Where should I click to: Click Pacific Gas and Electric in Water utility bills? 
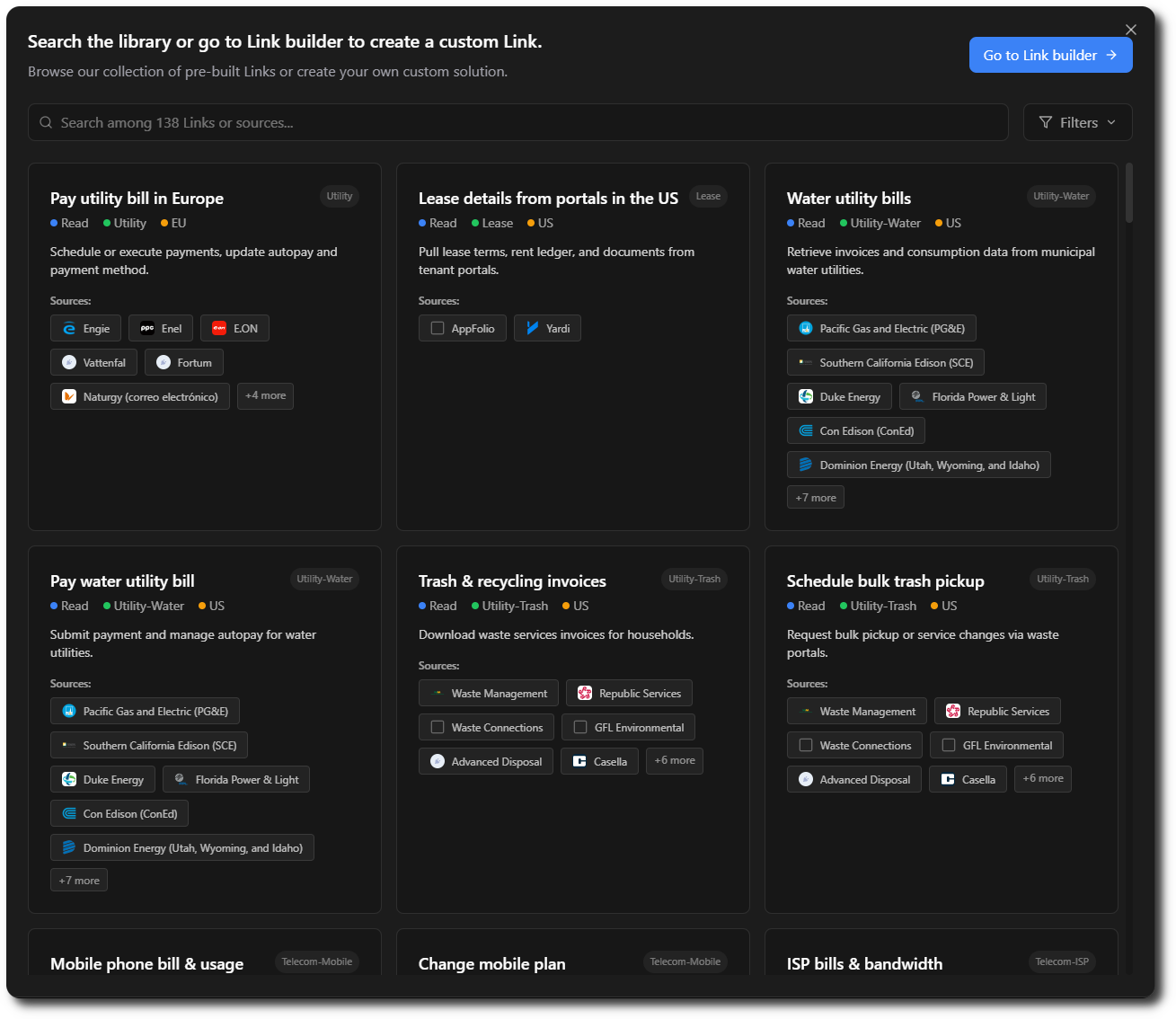click(881, 329)
